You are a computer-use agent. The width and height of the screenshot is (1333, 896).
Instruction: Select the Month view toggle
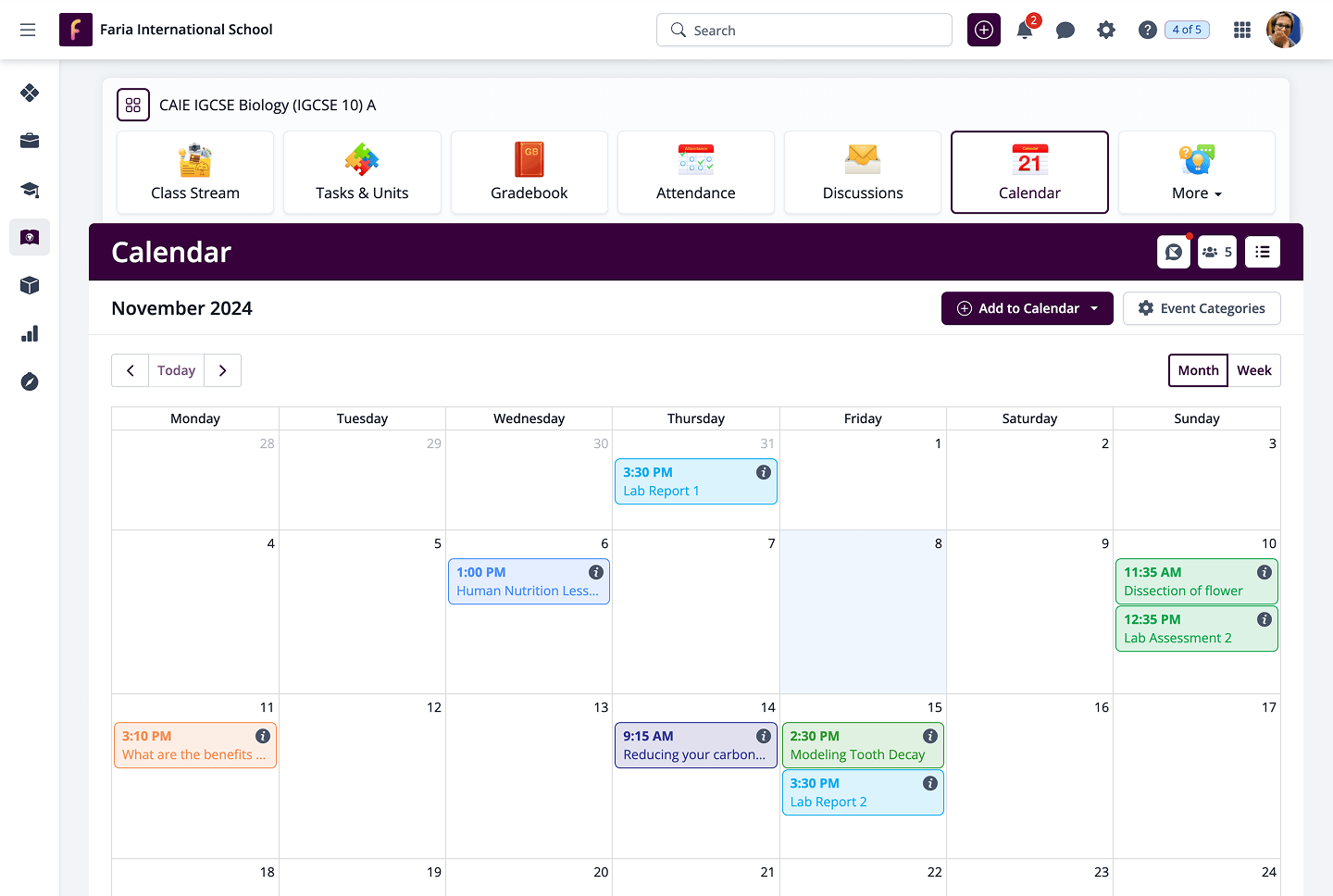[1198, 370]
